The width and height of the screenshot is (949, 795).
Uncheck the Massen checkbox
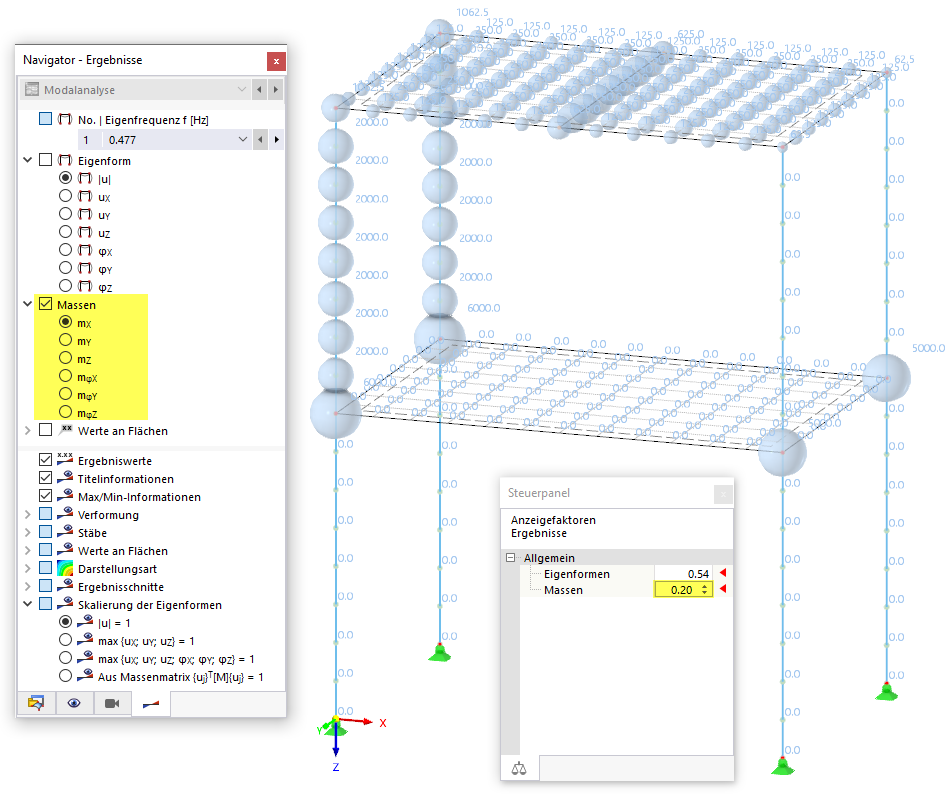(x=45, y=304)
